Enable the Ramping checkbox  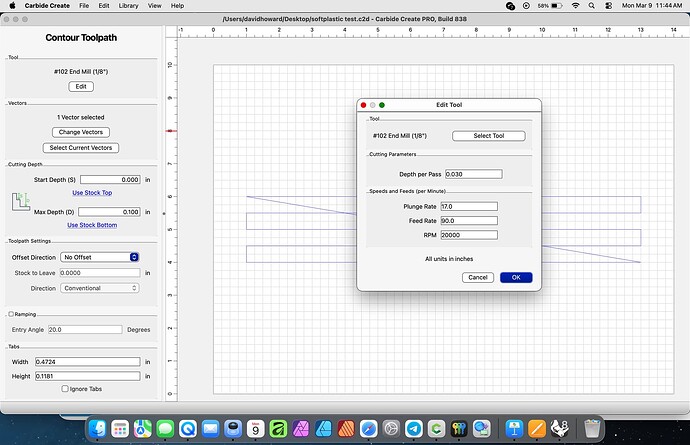pyautogui.click(x=11, y=314)
